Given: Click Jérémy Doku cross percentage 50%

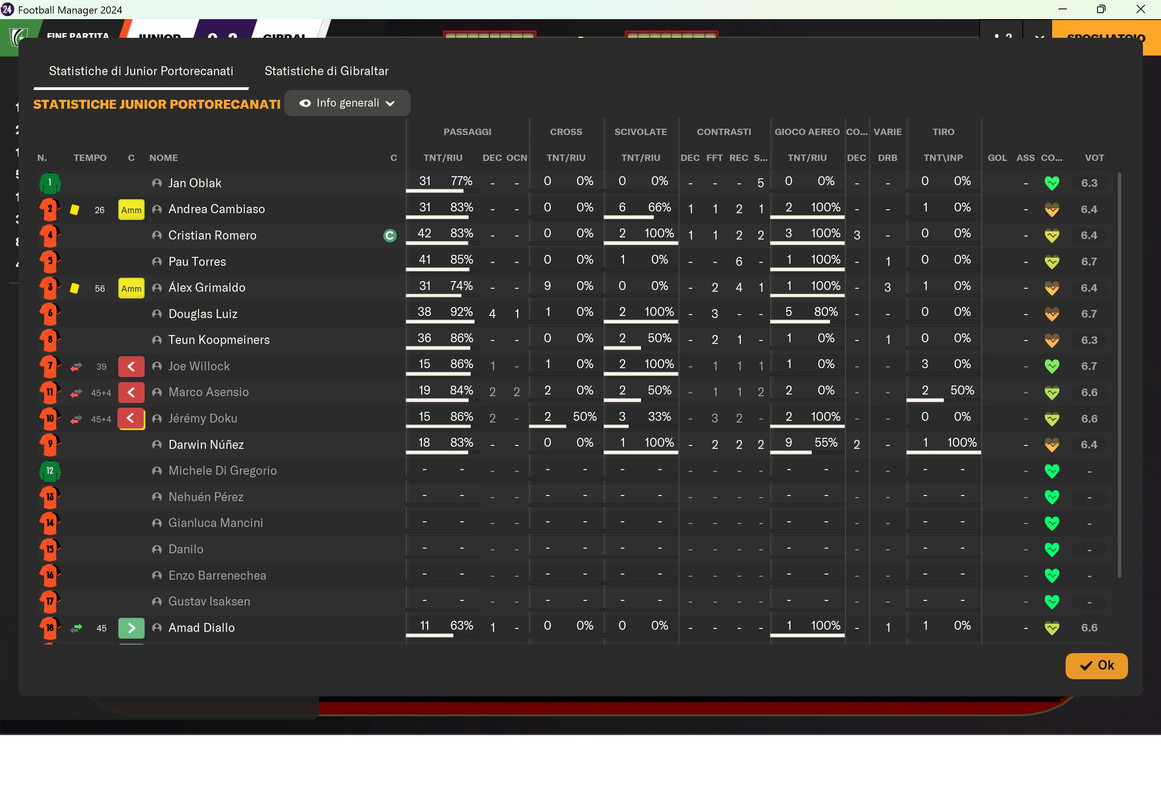Looking at the screenshot, I should pyautogui.click(x=585, y=416).
